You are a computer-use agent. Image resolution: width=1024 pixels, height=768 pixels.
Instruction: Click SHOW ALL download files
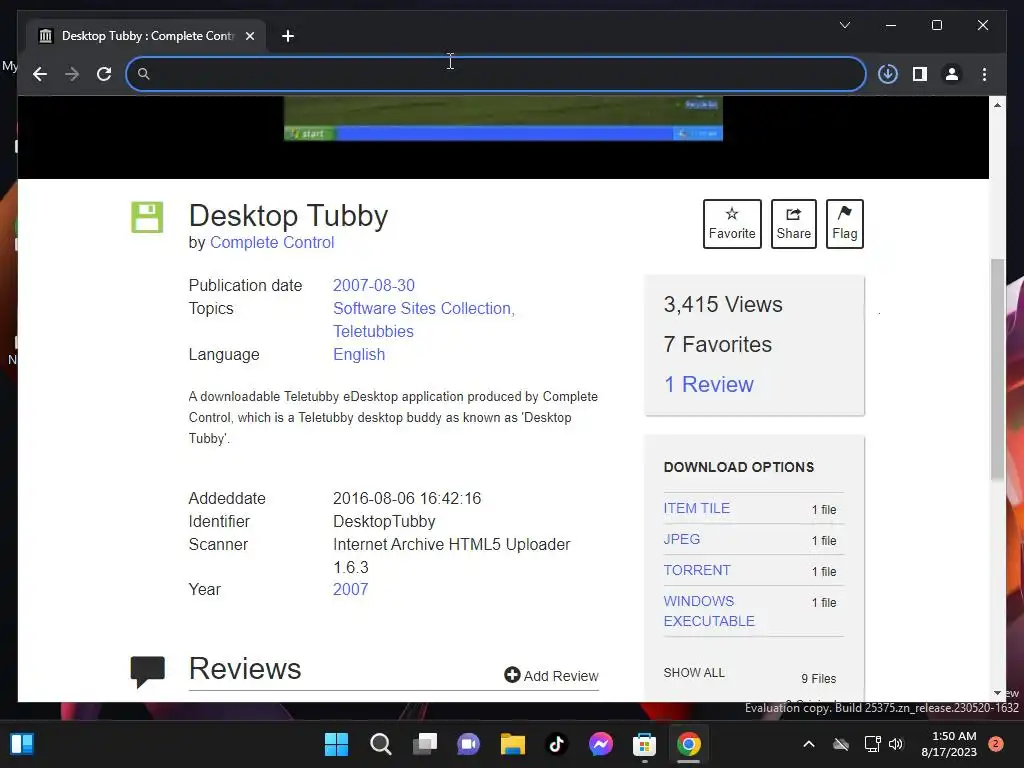tap(694, 673)
